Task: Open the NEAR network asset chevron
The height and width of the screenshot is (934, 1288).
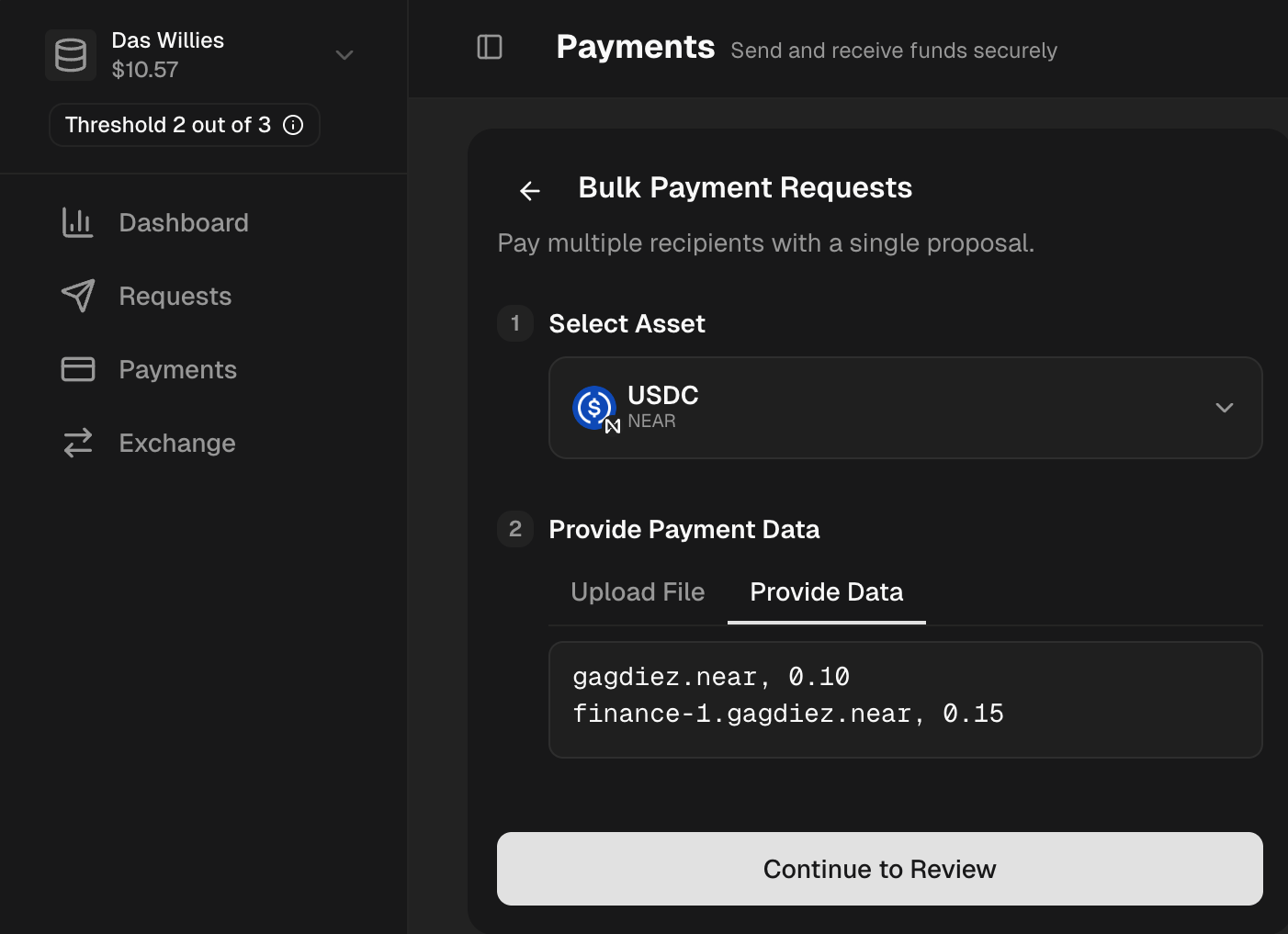Action: coord(1225,408)
